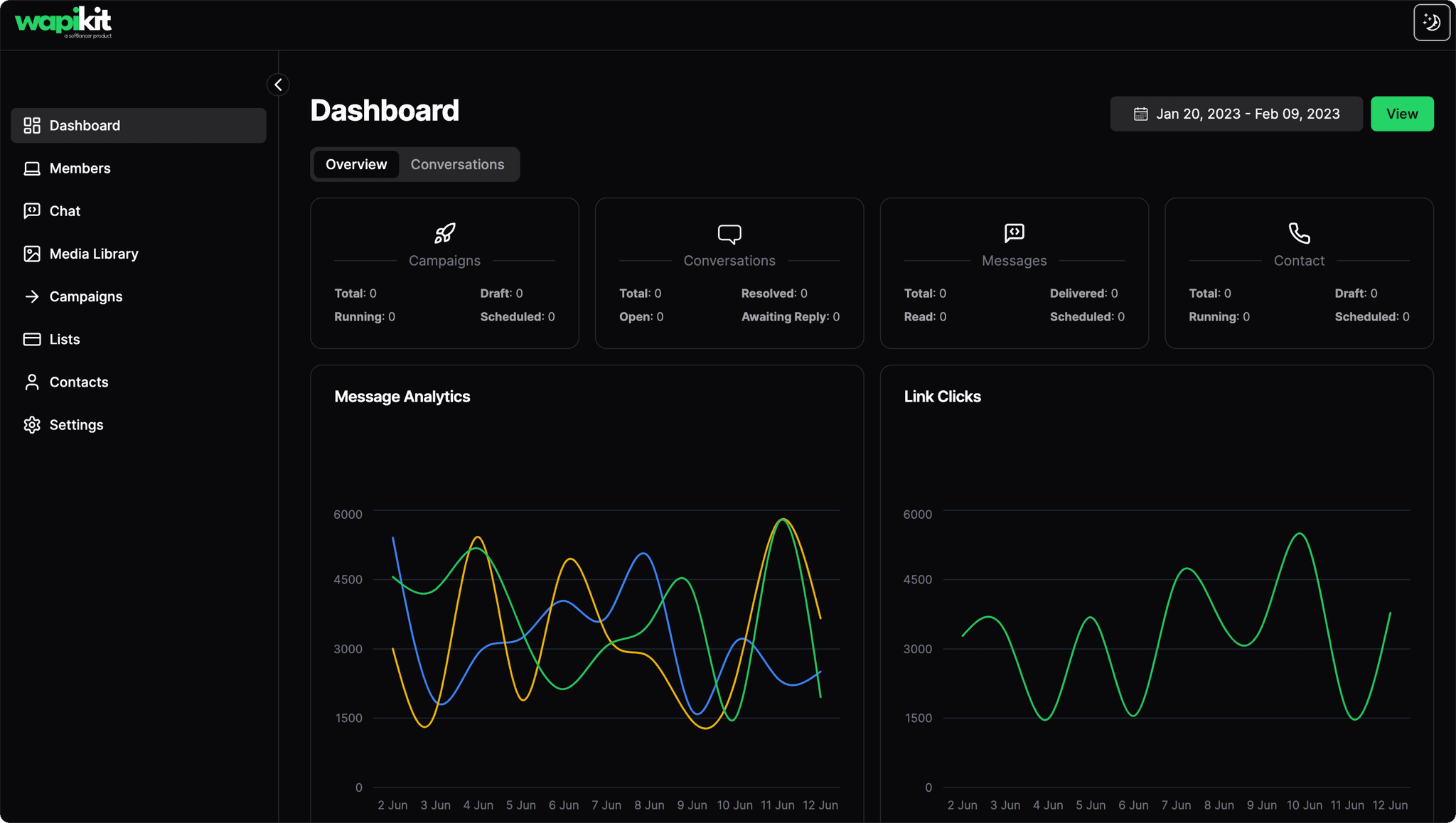
Task: Click 'Open: 0' in Conversations card
Action: pyautogui.click(x=641, y=317)
